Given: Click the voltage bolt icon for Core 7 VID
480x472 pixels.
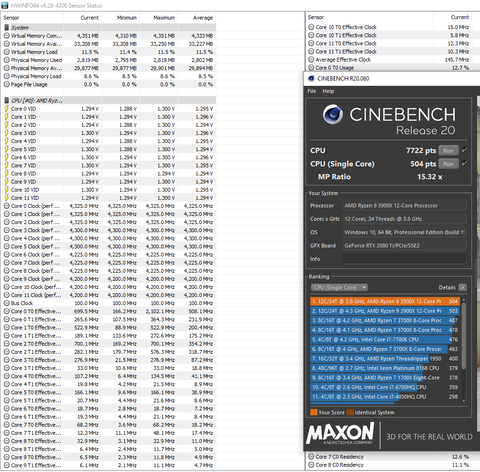Looking at the screenshot, I should point(6,165).
